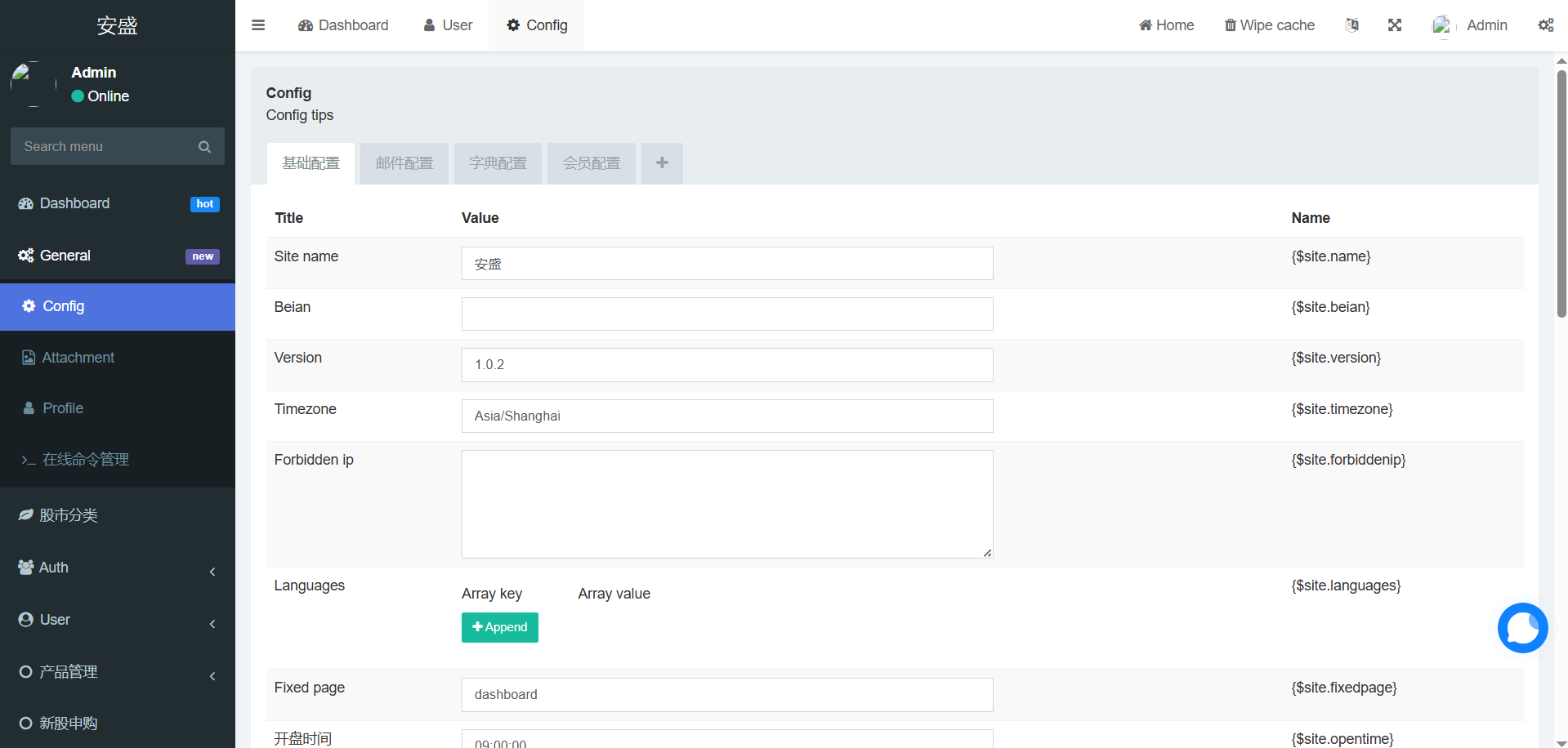Open the floating chat bubble icon
1568x748 pixels.
[x=1522, y=628]
